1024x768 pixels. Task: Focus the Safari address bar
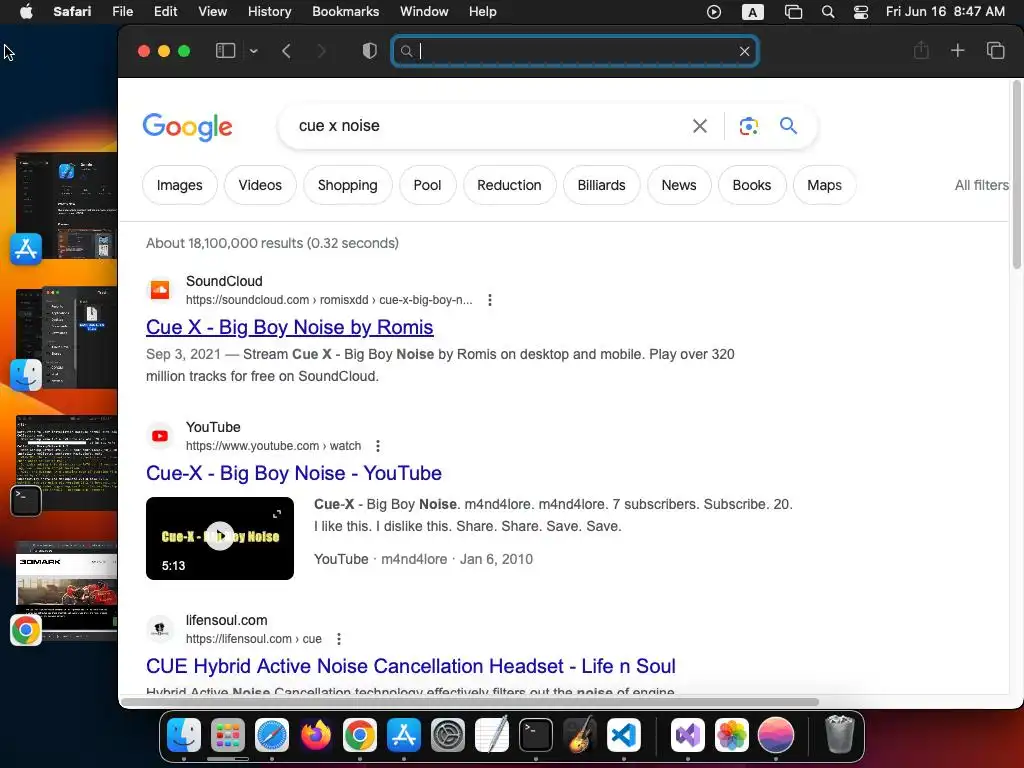tap(575, 51)
